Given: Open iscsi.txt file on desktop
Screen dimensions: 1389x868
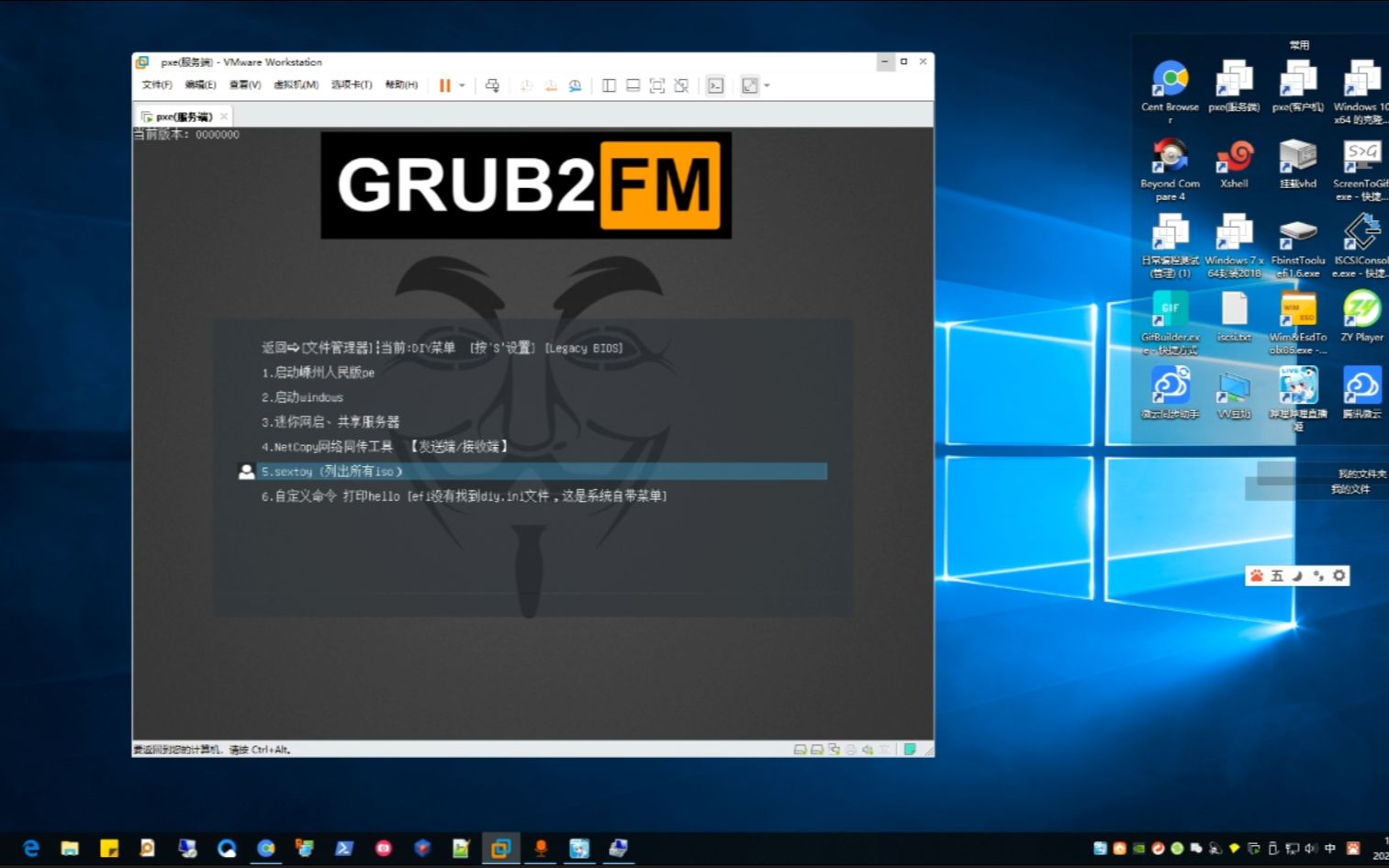Looking at the screenshot, I should tap(1235, 317).
